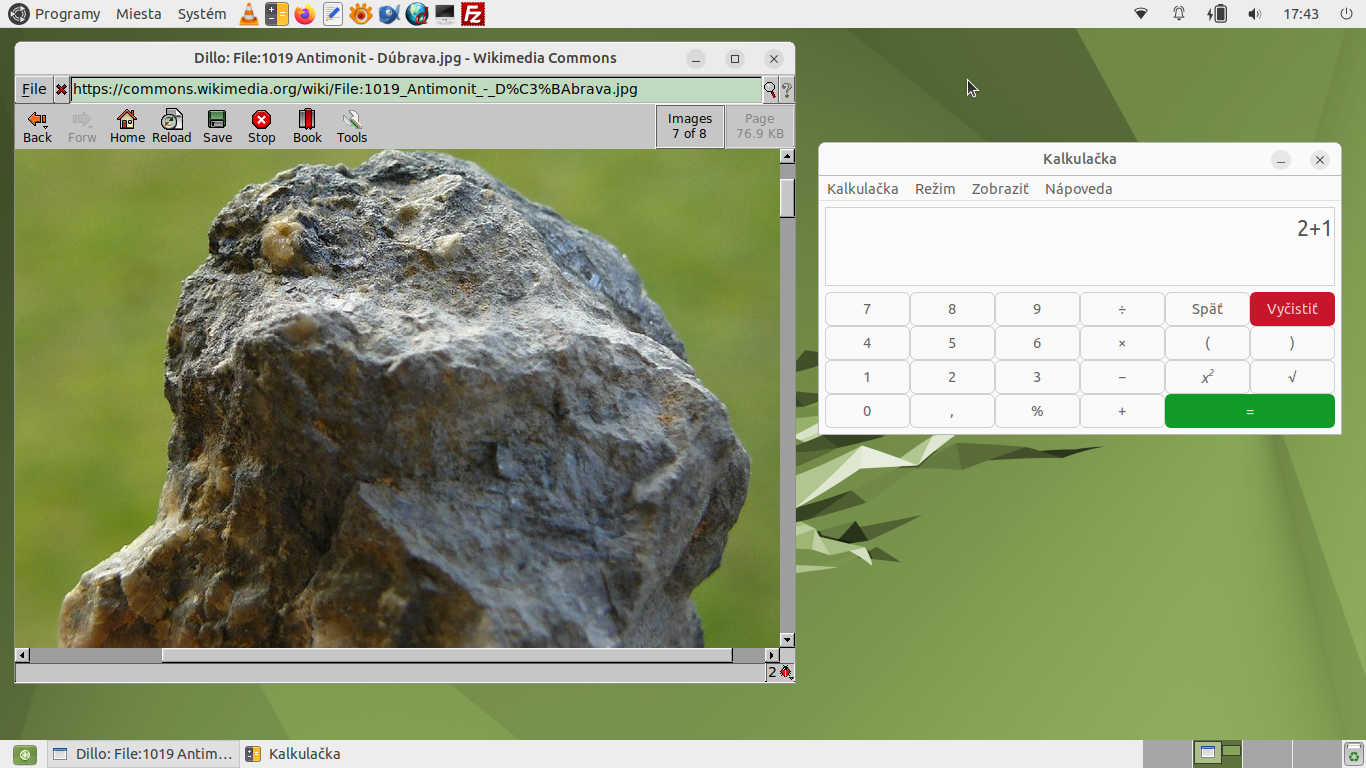Clear the Dillo URL with red X
Image resolution: width=1366 pixels, height=768 pixels.
pyautogui.click(x=61, y=89)
